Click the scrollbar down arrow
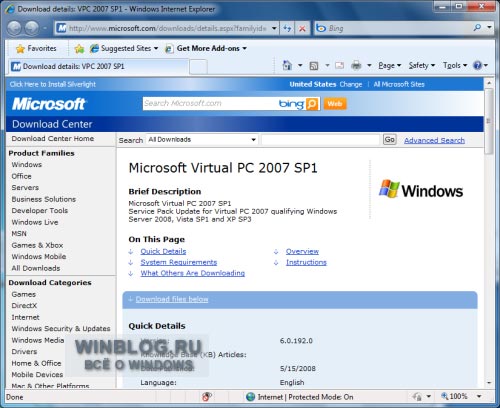Image resolution: width=500 pixels, height=408 pixels. 489,383
